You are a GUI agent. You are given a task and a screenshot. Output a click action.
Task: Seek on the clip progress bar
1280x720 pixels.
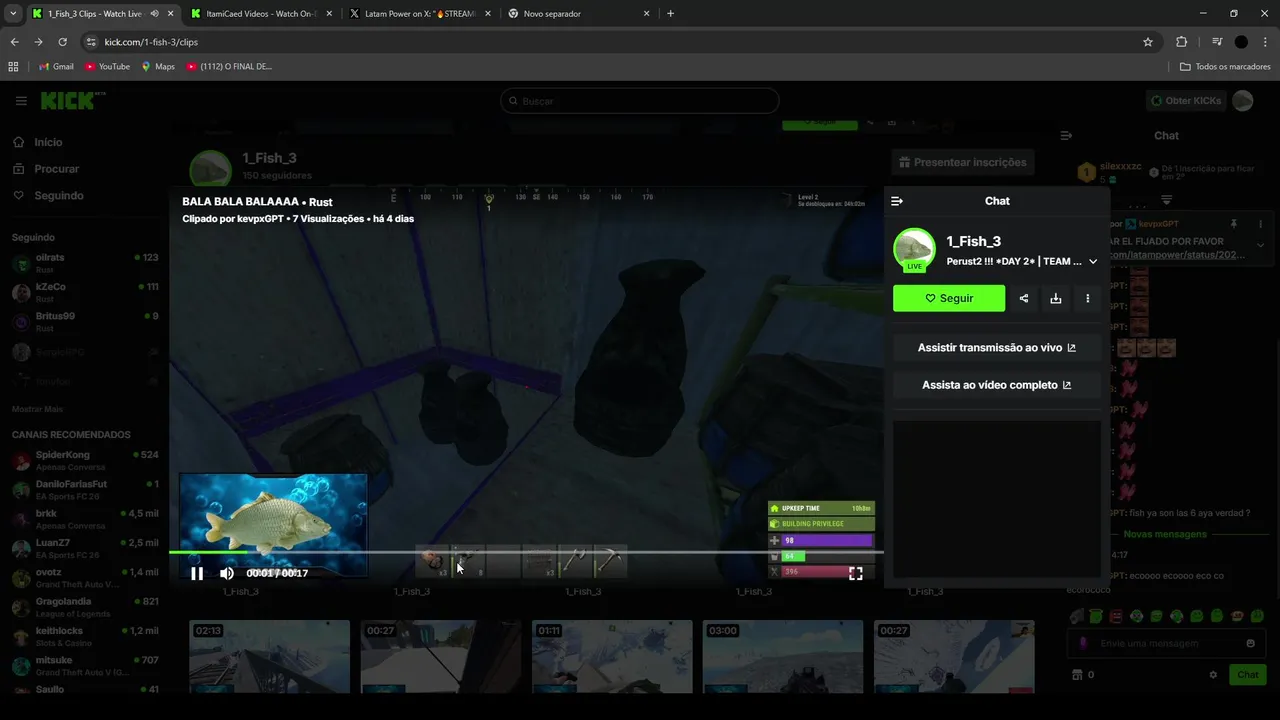(526, 552)
